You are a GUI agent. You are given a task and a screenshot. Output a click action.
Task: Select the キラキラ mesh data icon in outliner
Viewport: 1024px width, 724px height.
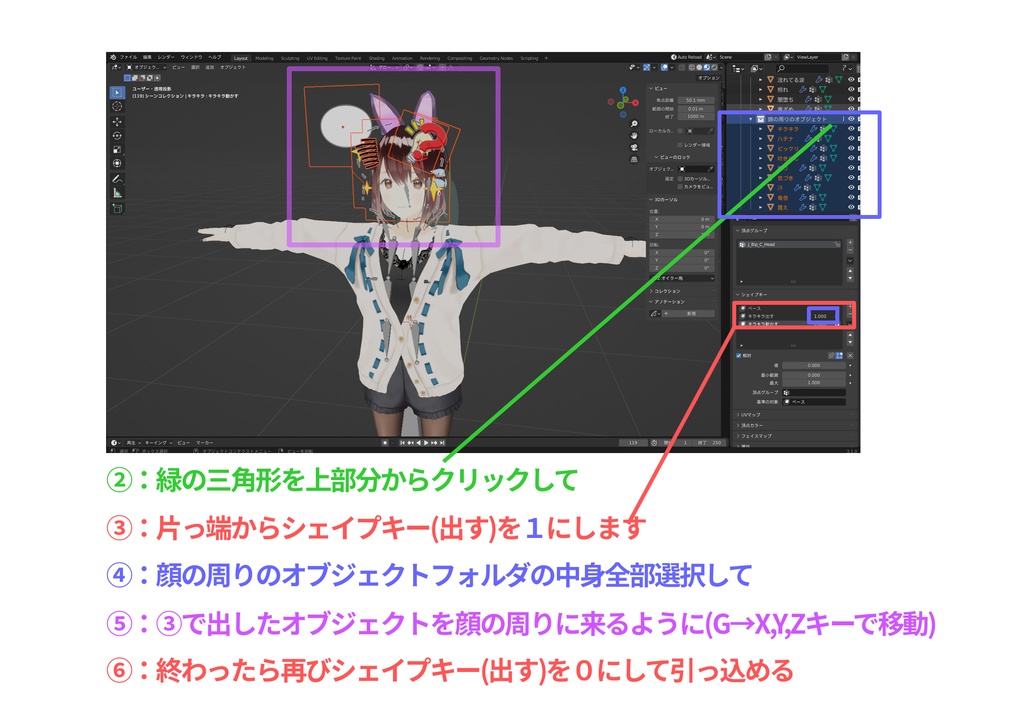point(832,129)
